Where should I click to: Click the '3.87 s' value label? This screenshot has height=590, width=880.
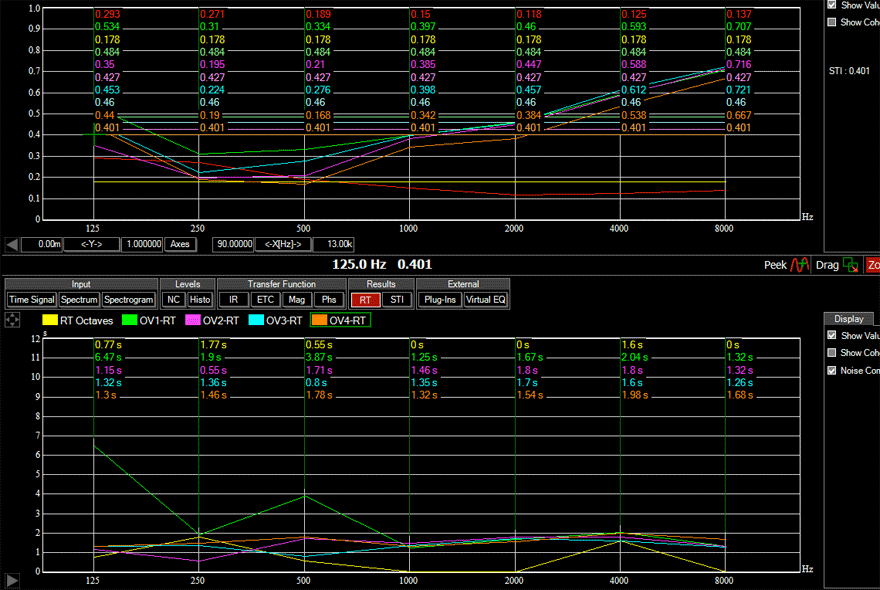[319, 357]
